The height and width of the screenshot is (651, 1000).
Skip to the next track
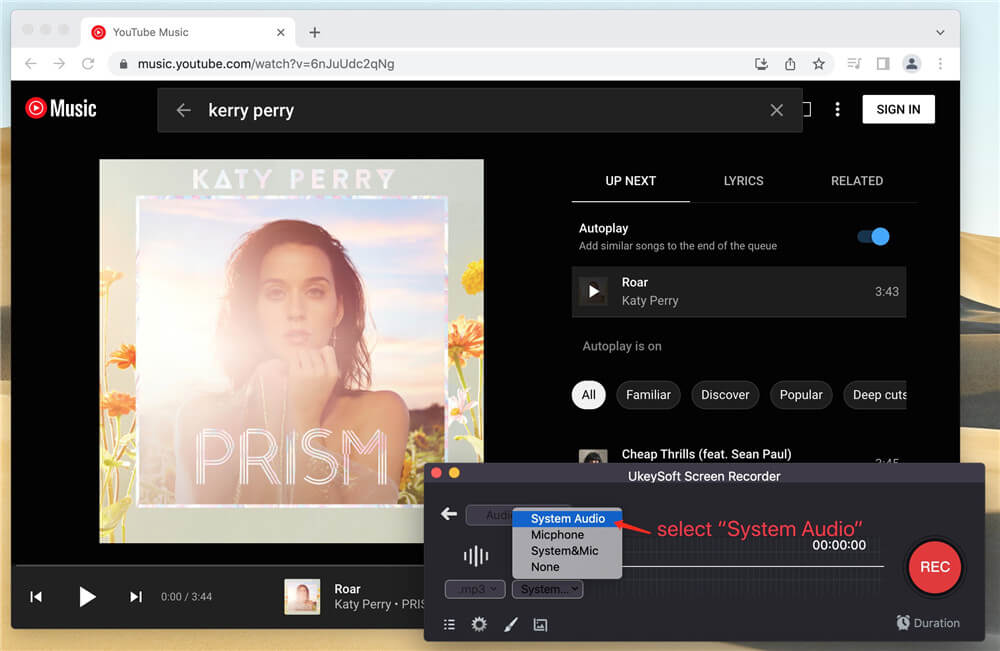136,597
